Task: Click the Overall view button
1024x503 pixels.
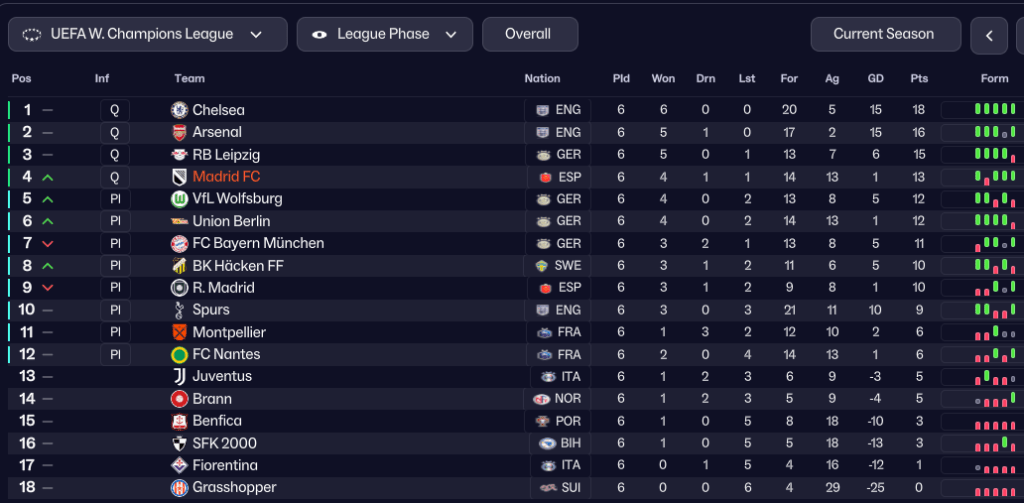Action: tap(529, 34)
